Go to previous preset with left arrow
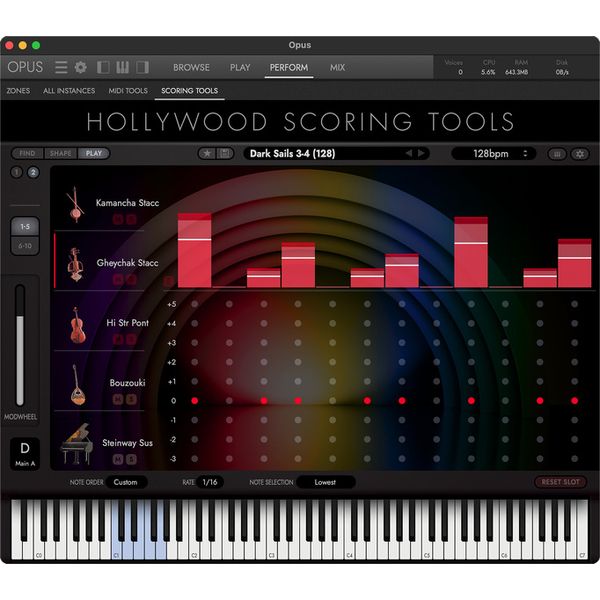The height and width of the screenshot is (600, 600). tap(409, 153)
